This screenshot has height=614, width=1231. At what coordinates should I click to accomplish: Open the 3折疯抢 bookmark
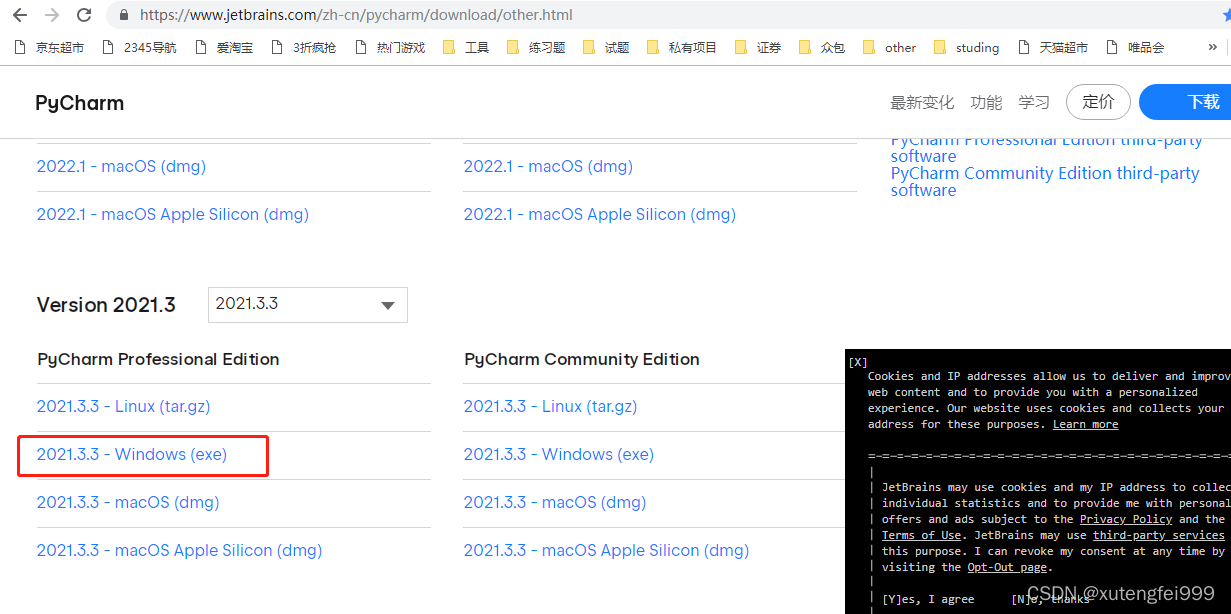click(303, 47)
